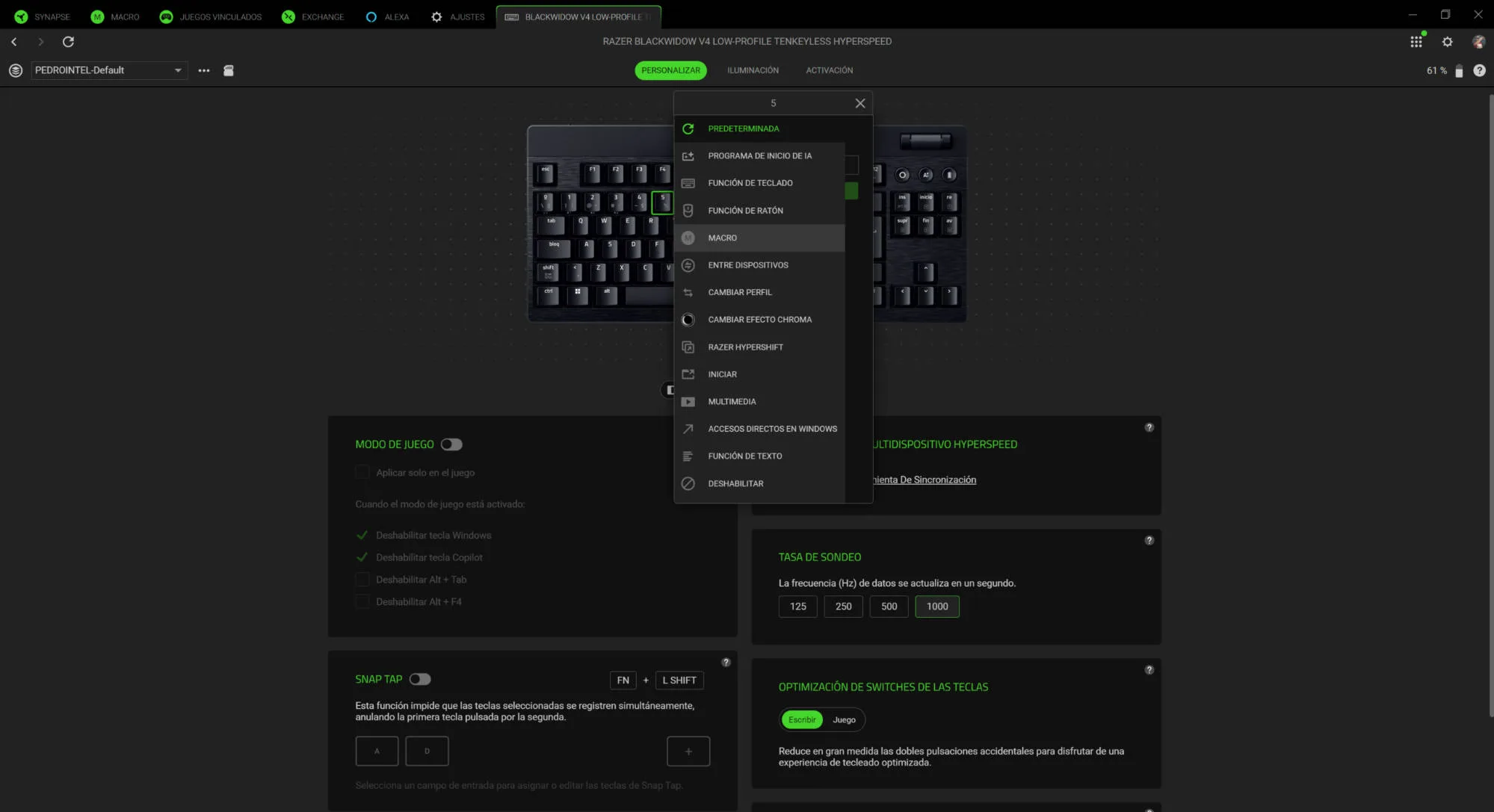This screenshot has width=1494, height=812.
Task: Choose the Deshabilitar option
Action: 759,483
